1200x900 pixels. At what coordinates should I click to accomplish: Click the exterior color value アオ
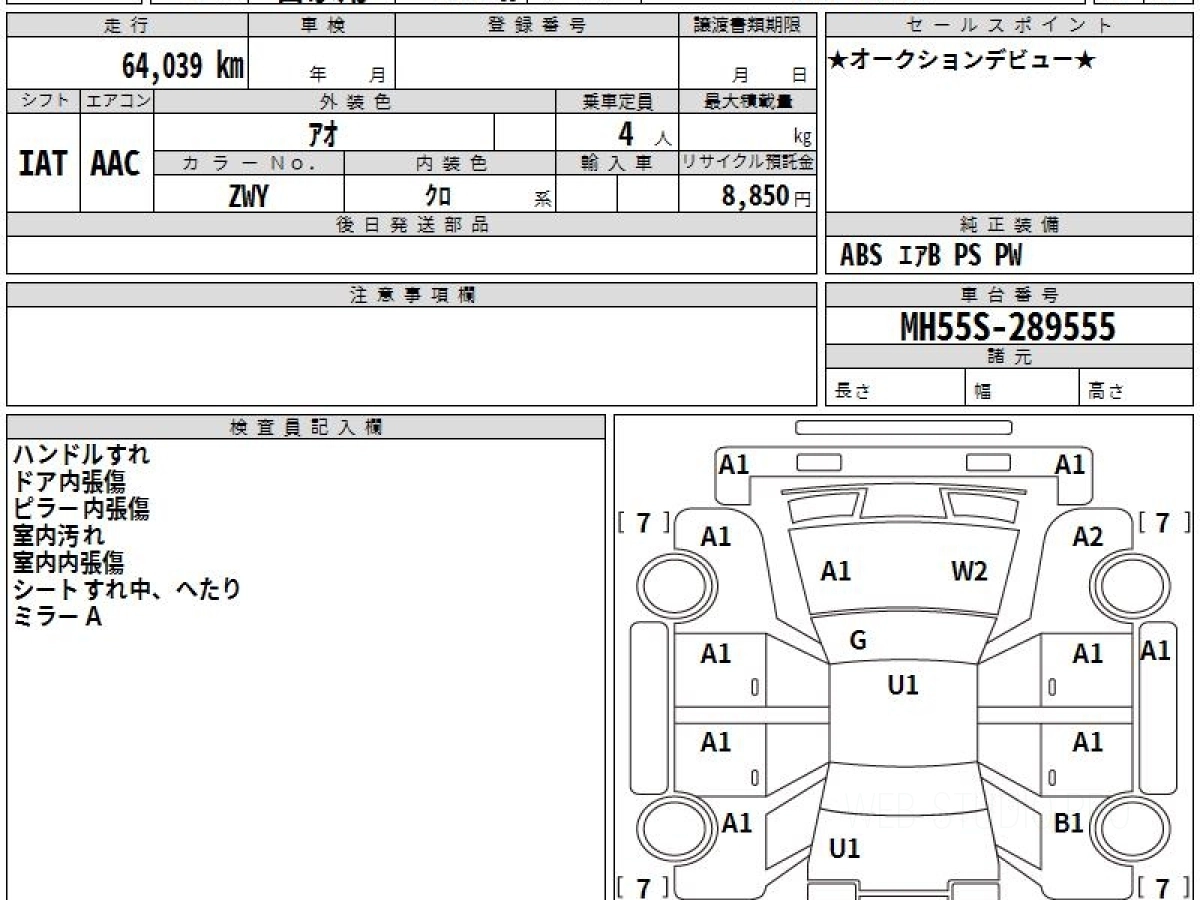click(x=325, y=132)
